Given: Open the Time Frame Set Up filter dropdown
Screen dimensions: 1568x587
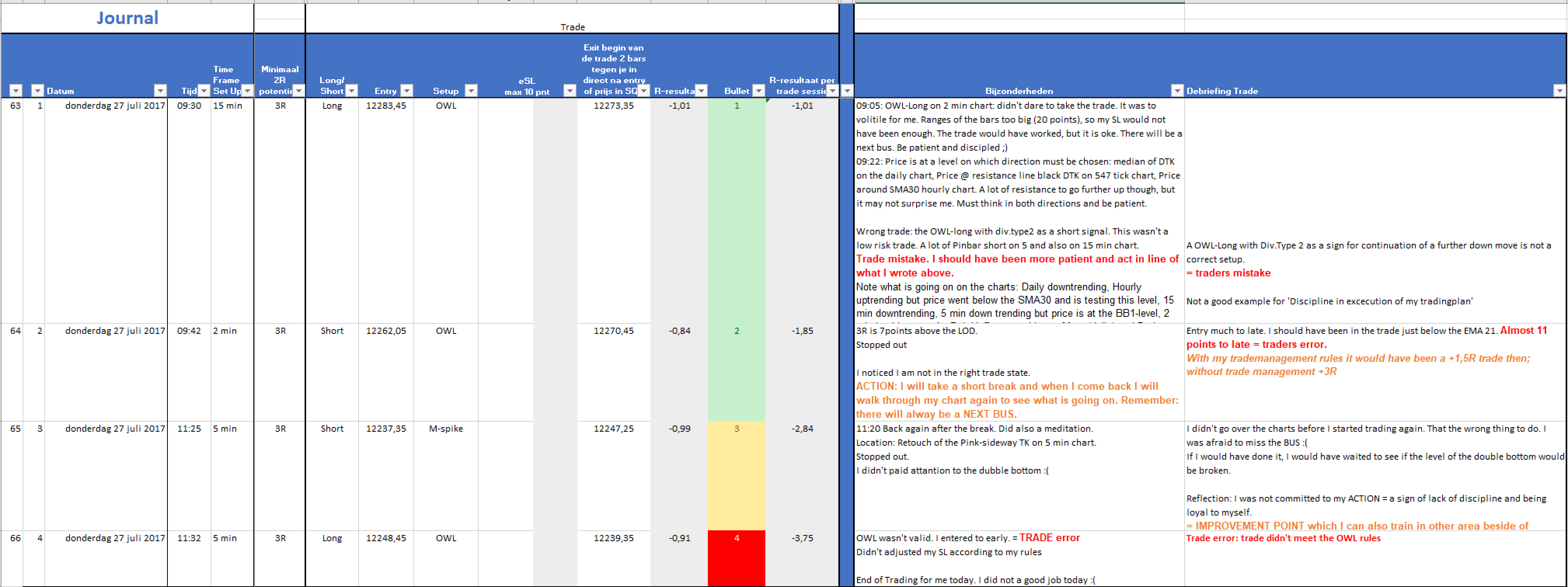Looking at the screenshot, I should click(247, 90).
